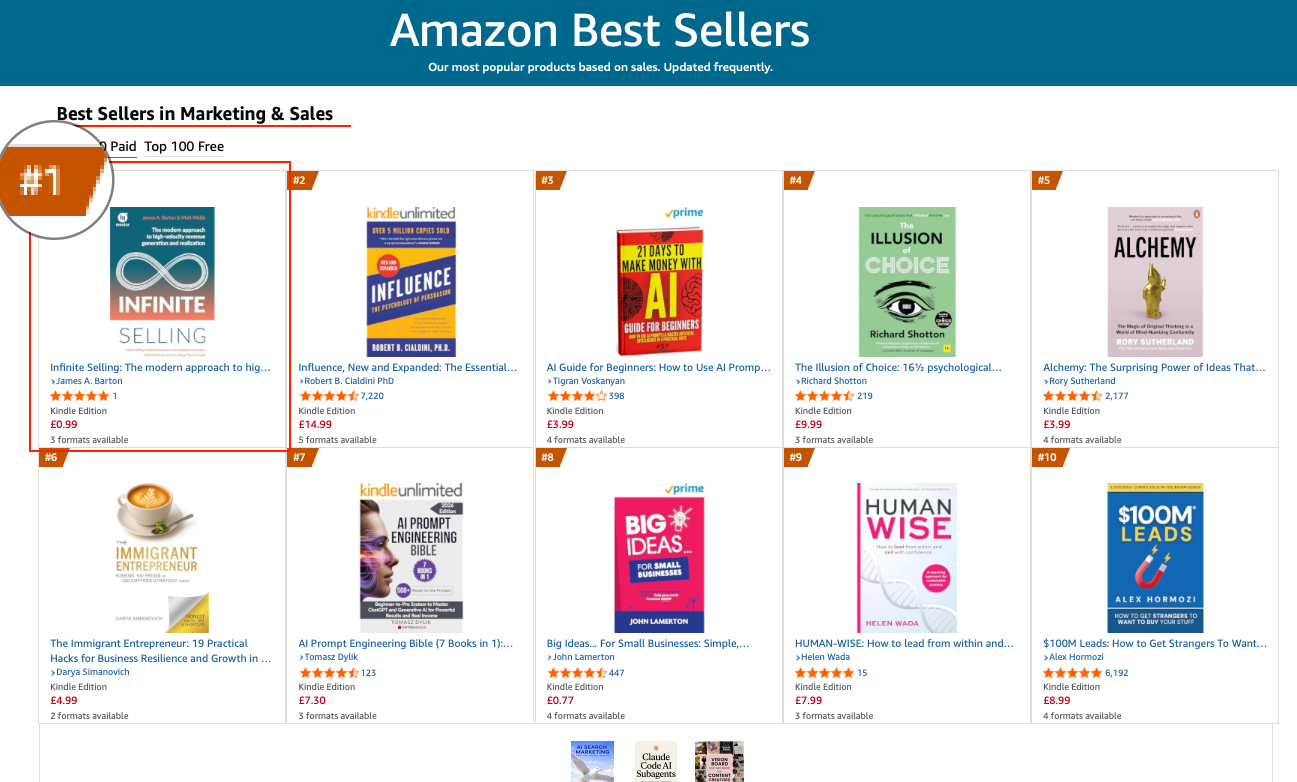Switch to the Top 100 Free tab
This screenshot has width=1297, height=782.
pyautogui.click(x=184, y=147)
